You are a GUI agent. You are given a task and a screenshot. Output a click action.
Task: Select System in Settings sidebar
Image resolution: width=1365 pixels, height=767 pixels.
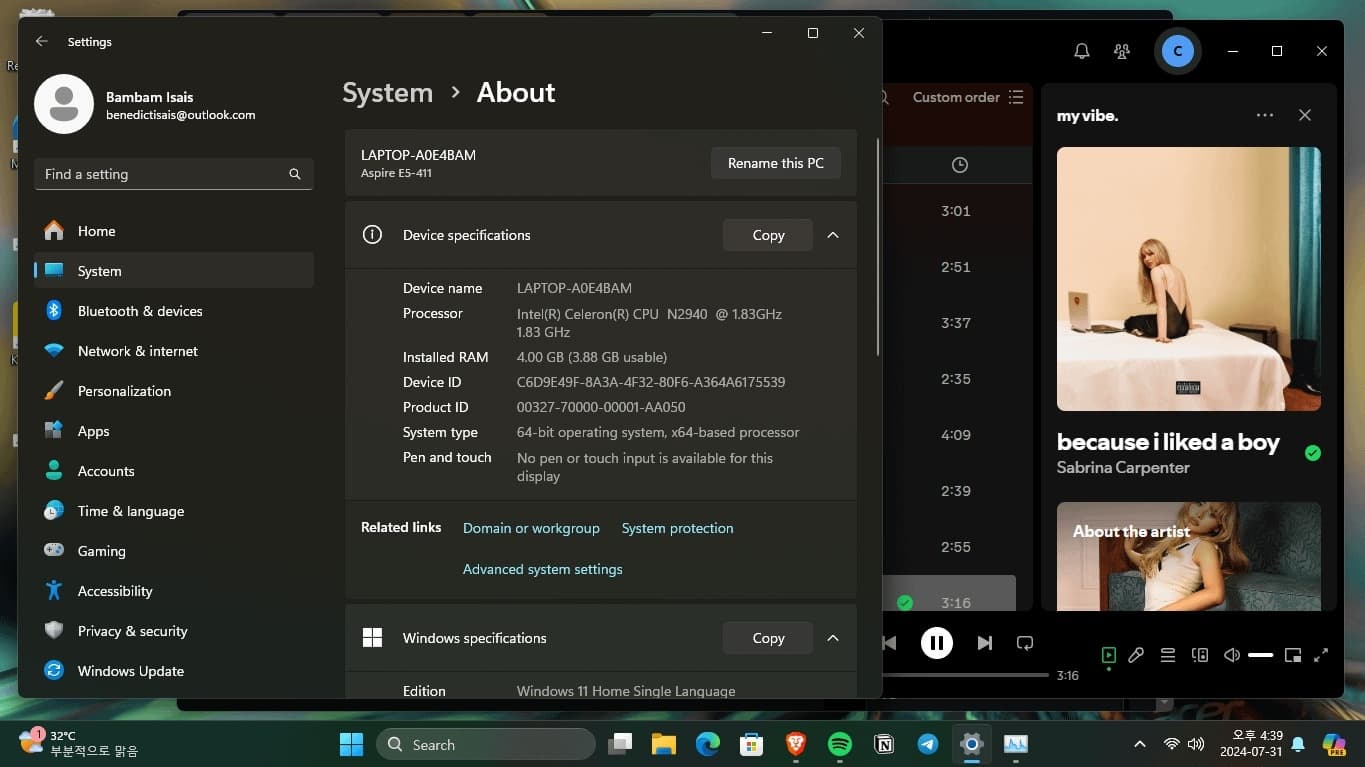173,271
